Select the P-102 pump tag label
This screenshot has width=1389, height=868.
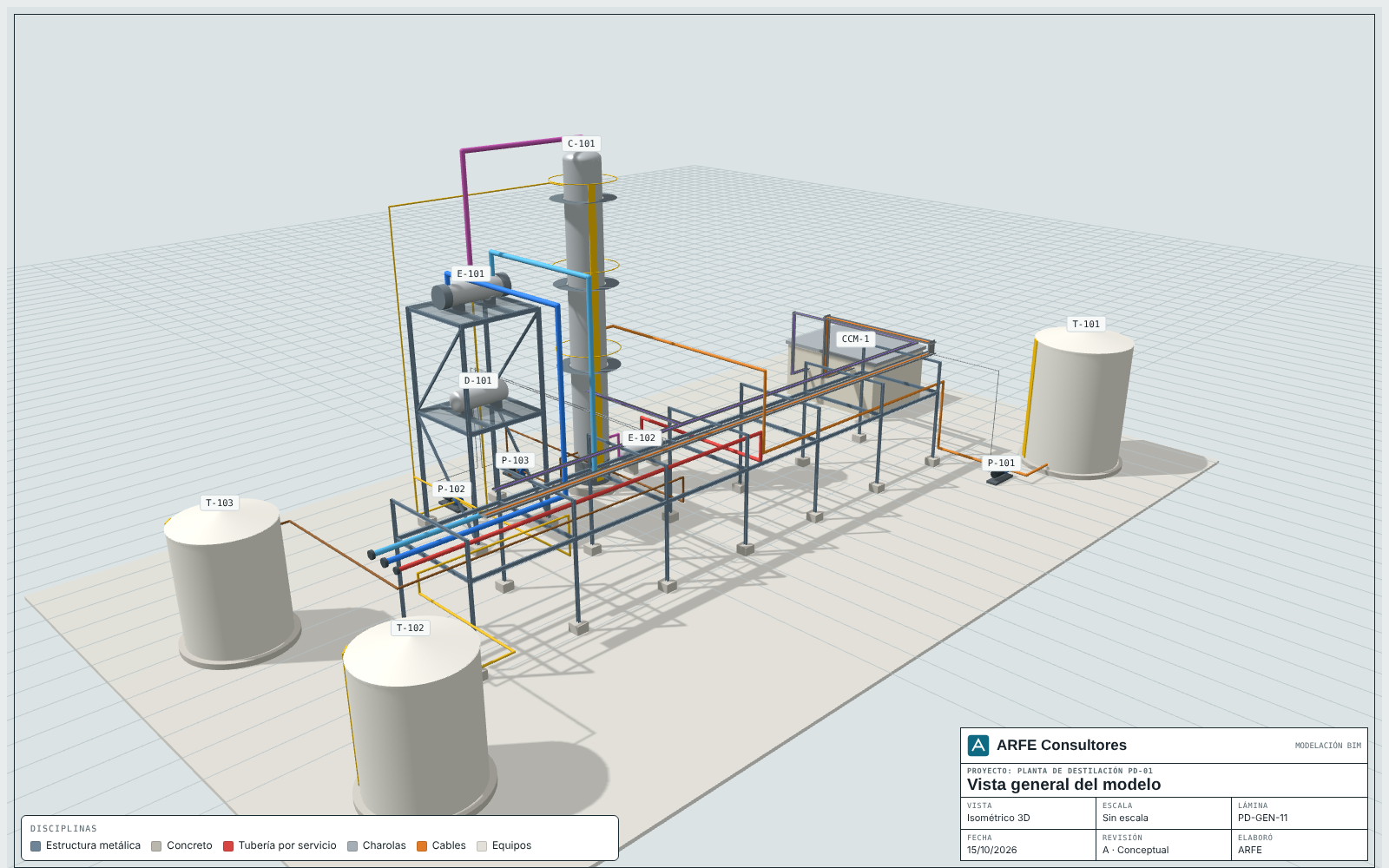coord(451,490)
